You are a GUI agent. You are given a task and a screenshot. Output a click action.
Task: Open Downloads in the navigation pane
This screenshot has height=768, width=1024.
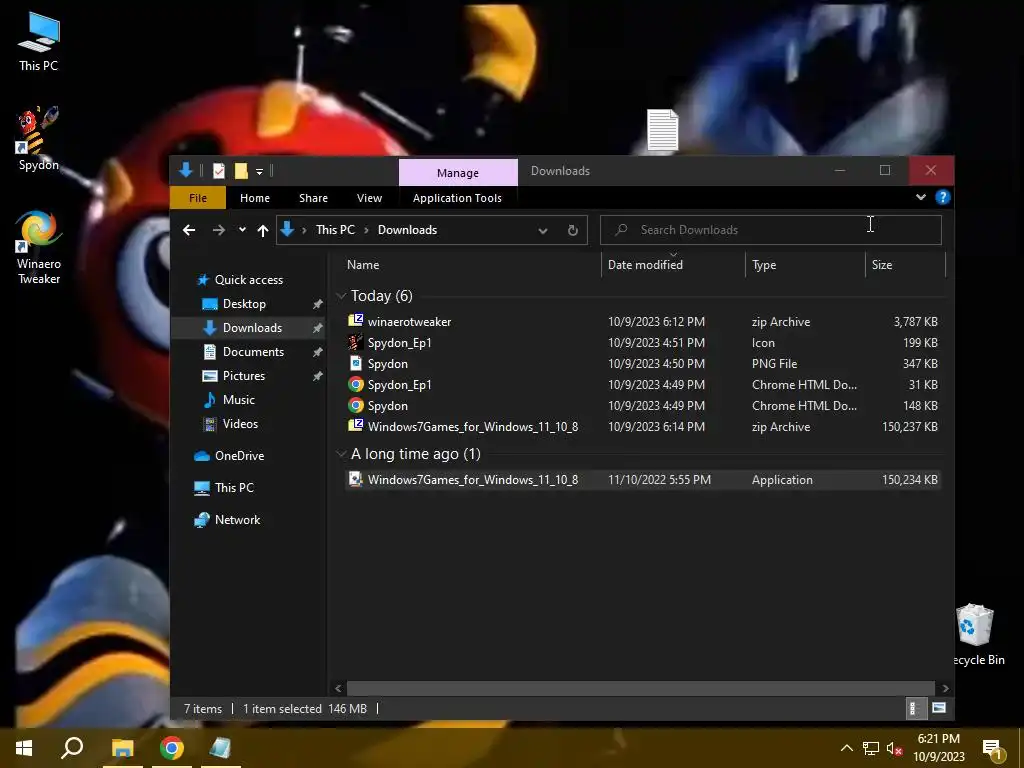point(251,328)
